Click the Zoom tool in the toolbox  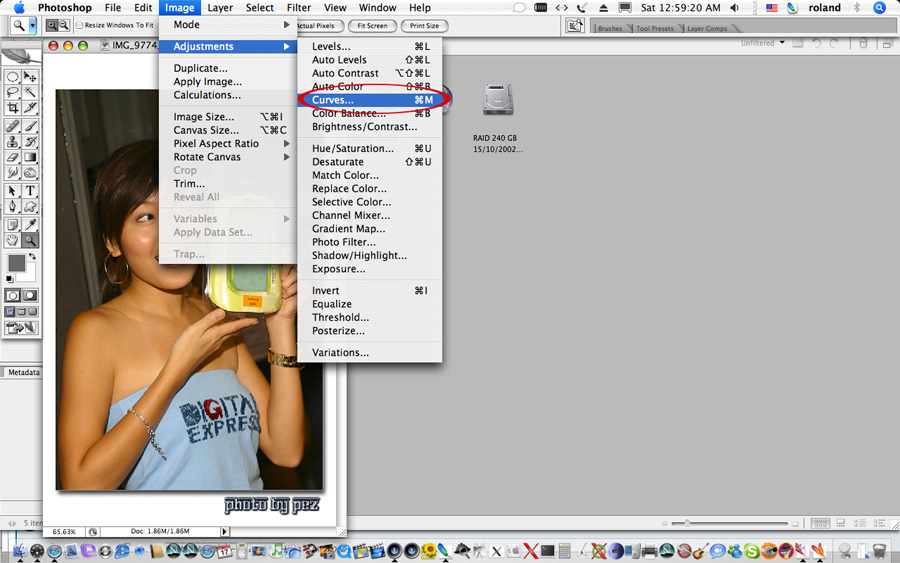click(x=31, y=241)
